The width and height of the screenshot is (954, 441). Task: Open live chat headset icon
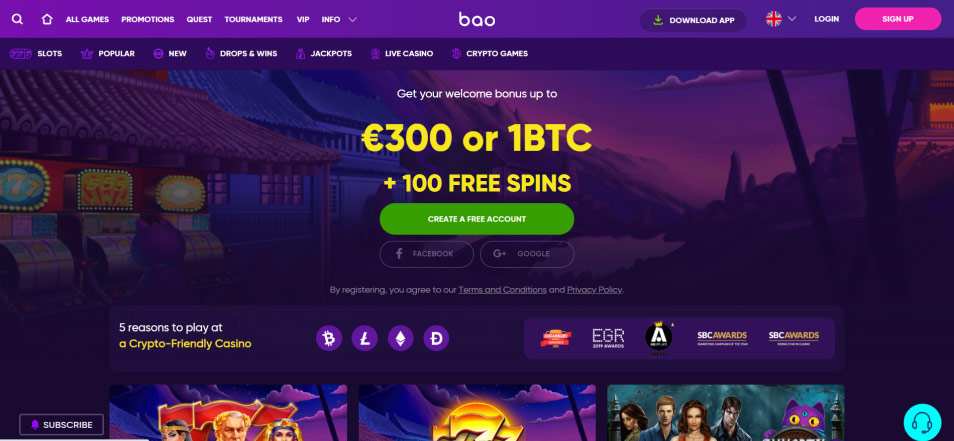(922, 421)
